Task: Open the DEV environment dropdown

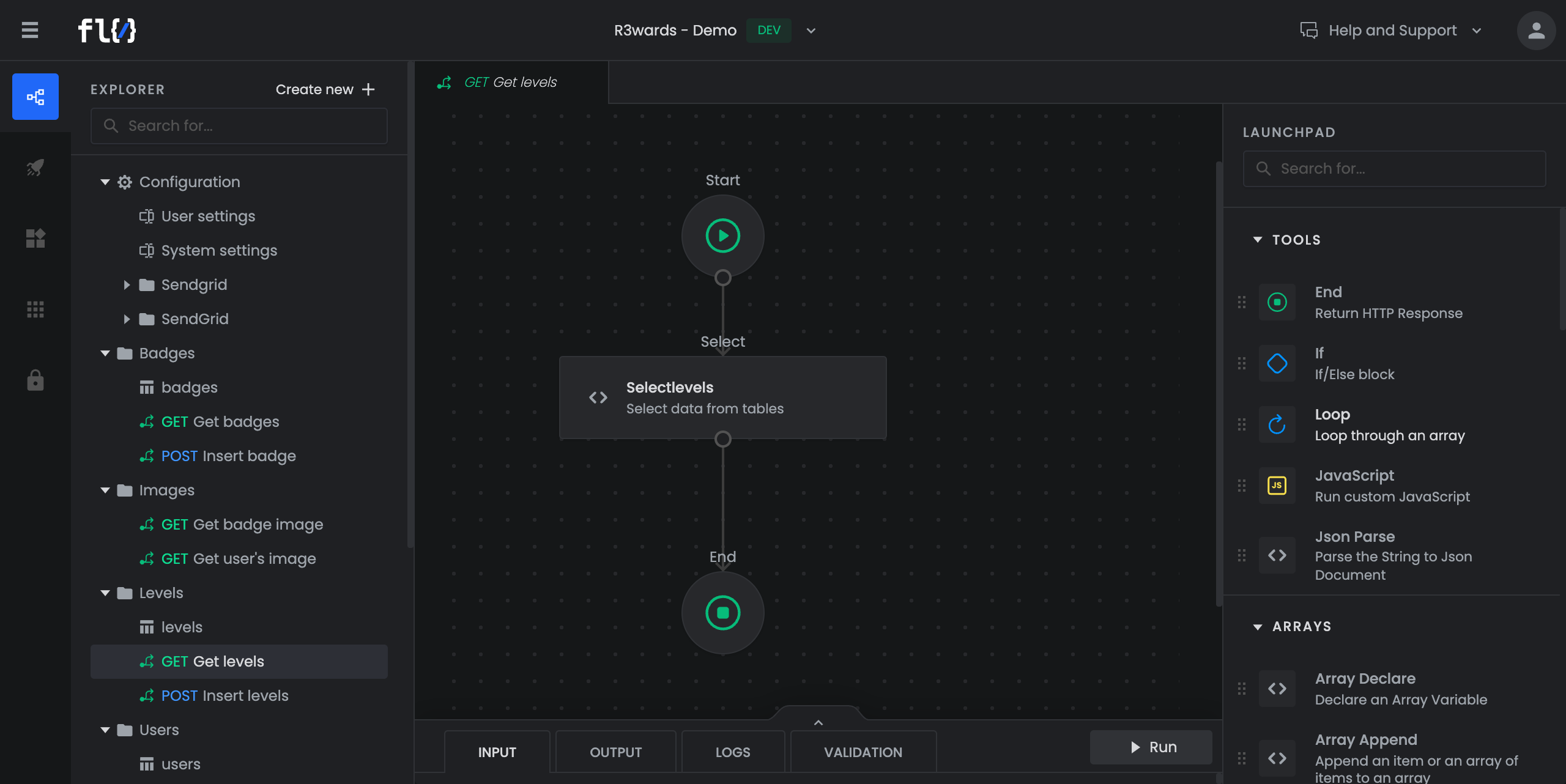Action: (x=811, y=31)
